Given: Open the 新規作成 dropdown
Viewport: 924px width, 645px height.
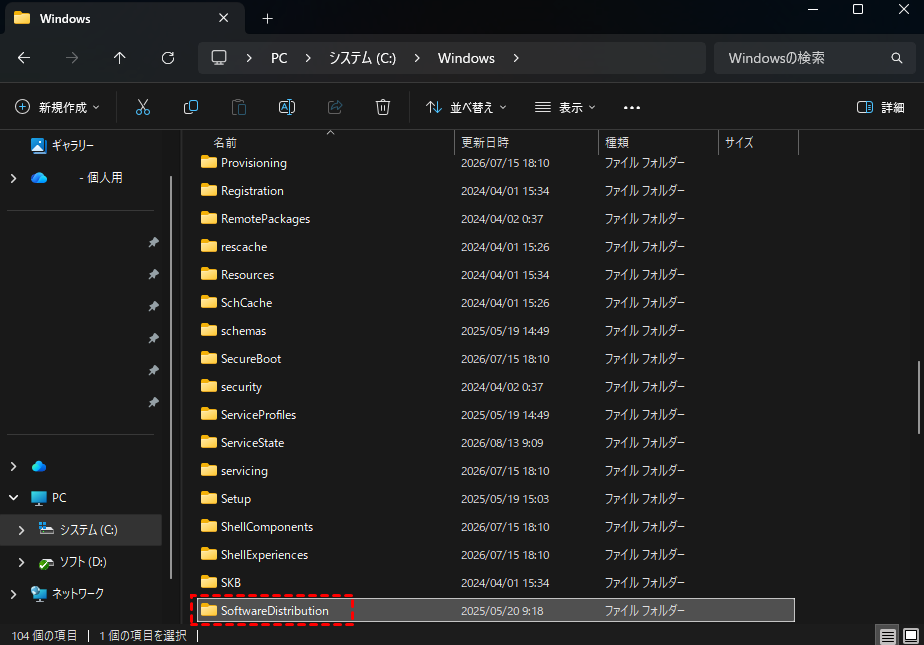Looking at the screenshot, I should [x=57, y=107].
